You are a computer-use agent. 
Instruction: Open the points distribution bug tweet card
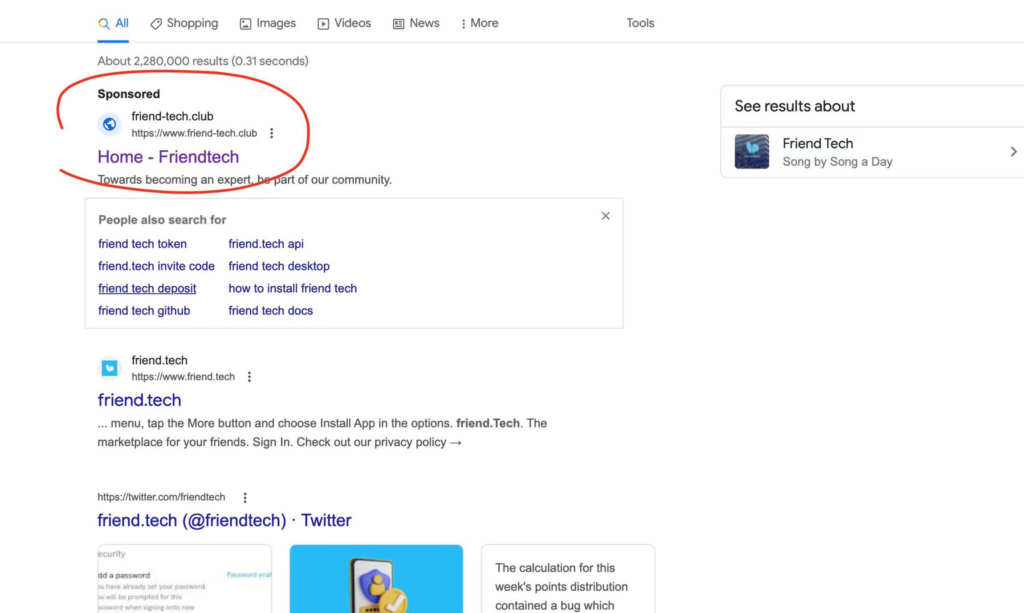point(568,579)
